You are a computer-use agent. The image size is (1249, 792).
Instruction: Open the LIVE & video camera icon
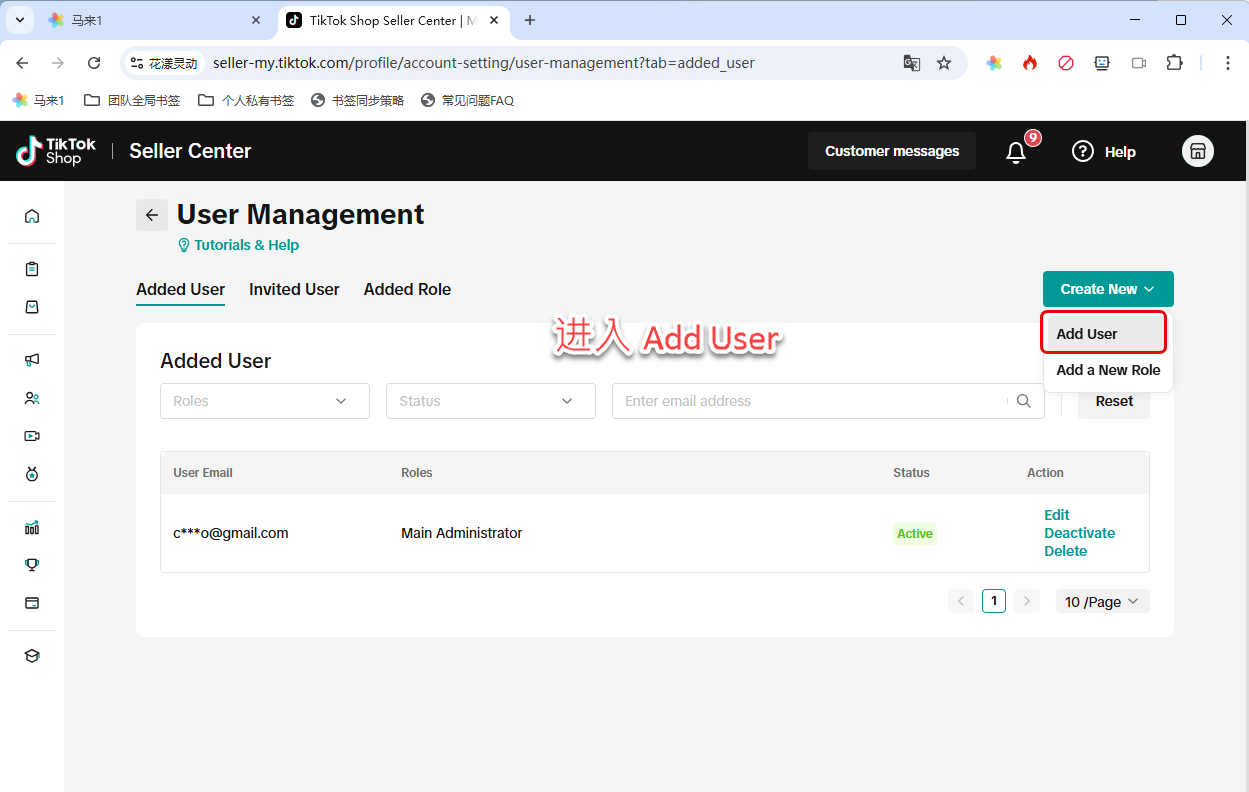32,436
